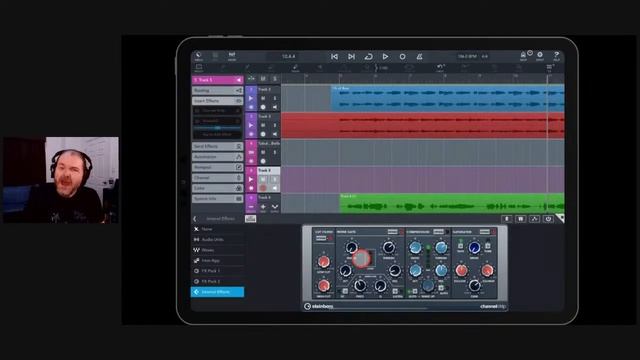Toggle global solo S button above tracks

coord(275,78)
